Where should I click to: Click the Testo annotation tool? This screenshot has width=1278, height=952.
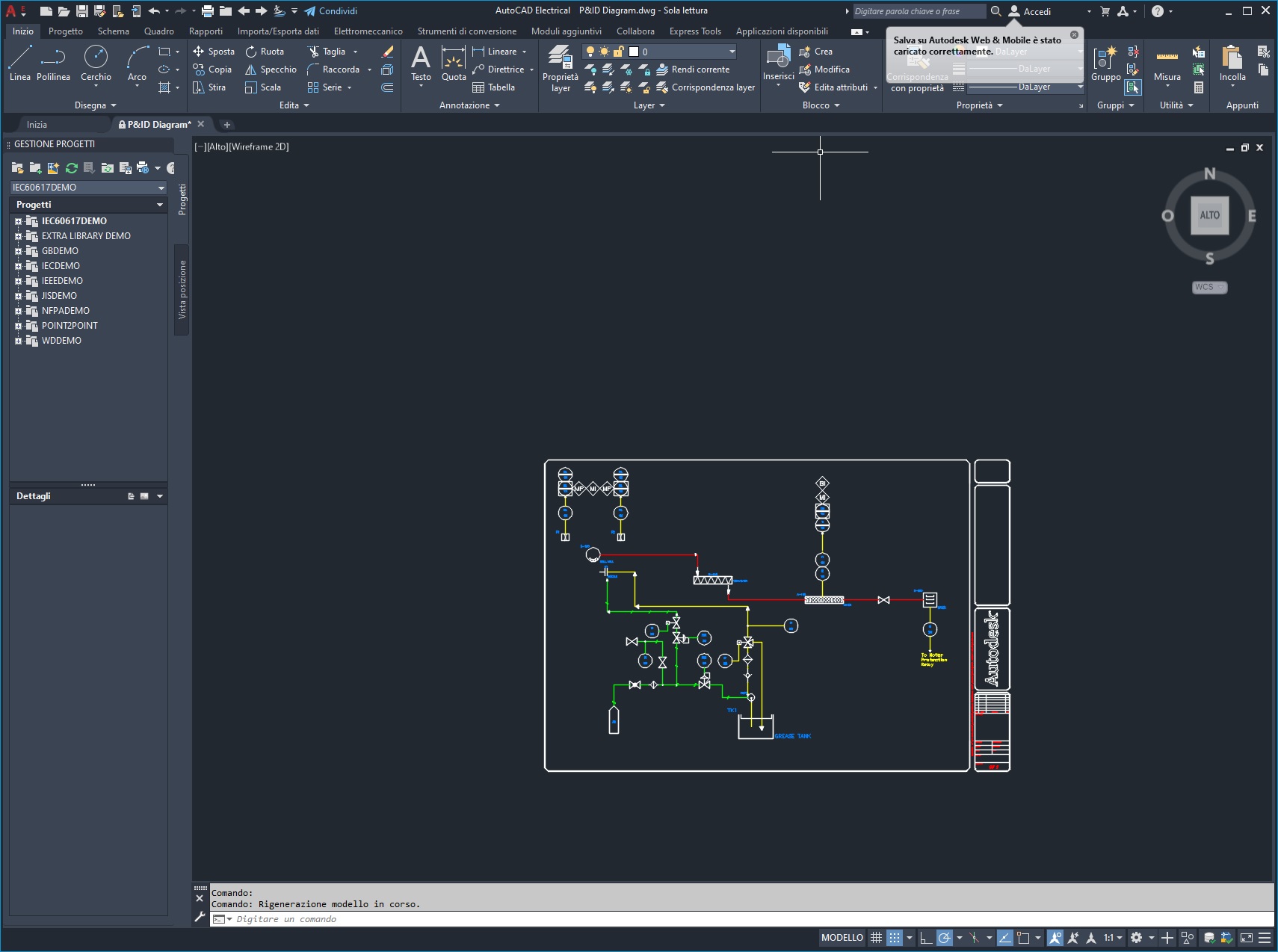point(421,64)
